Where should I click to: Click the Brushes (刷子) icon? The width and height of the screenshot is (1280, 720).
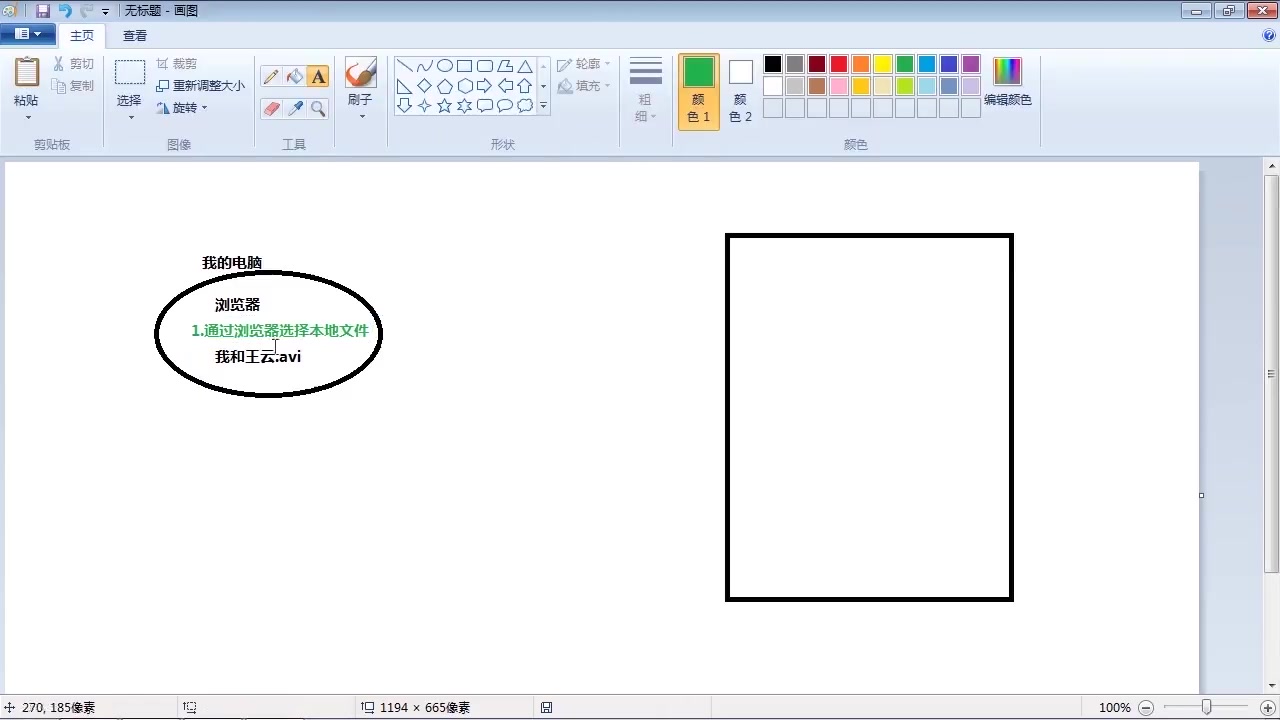point(360,73)
